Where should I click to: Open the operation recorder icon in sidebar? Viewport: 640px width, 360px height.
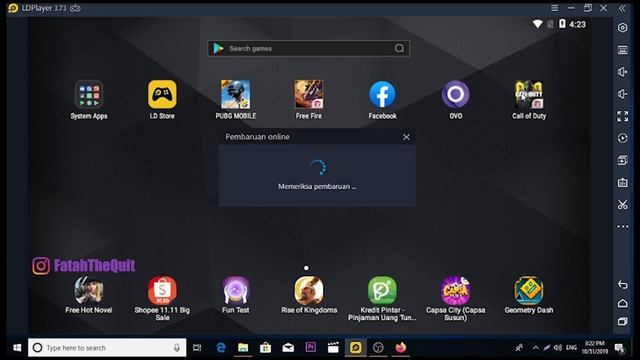click(622, 138)
